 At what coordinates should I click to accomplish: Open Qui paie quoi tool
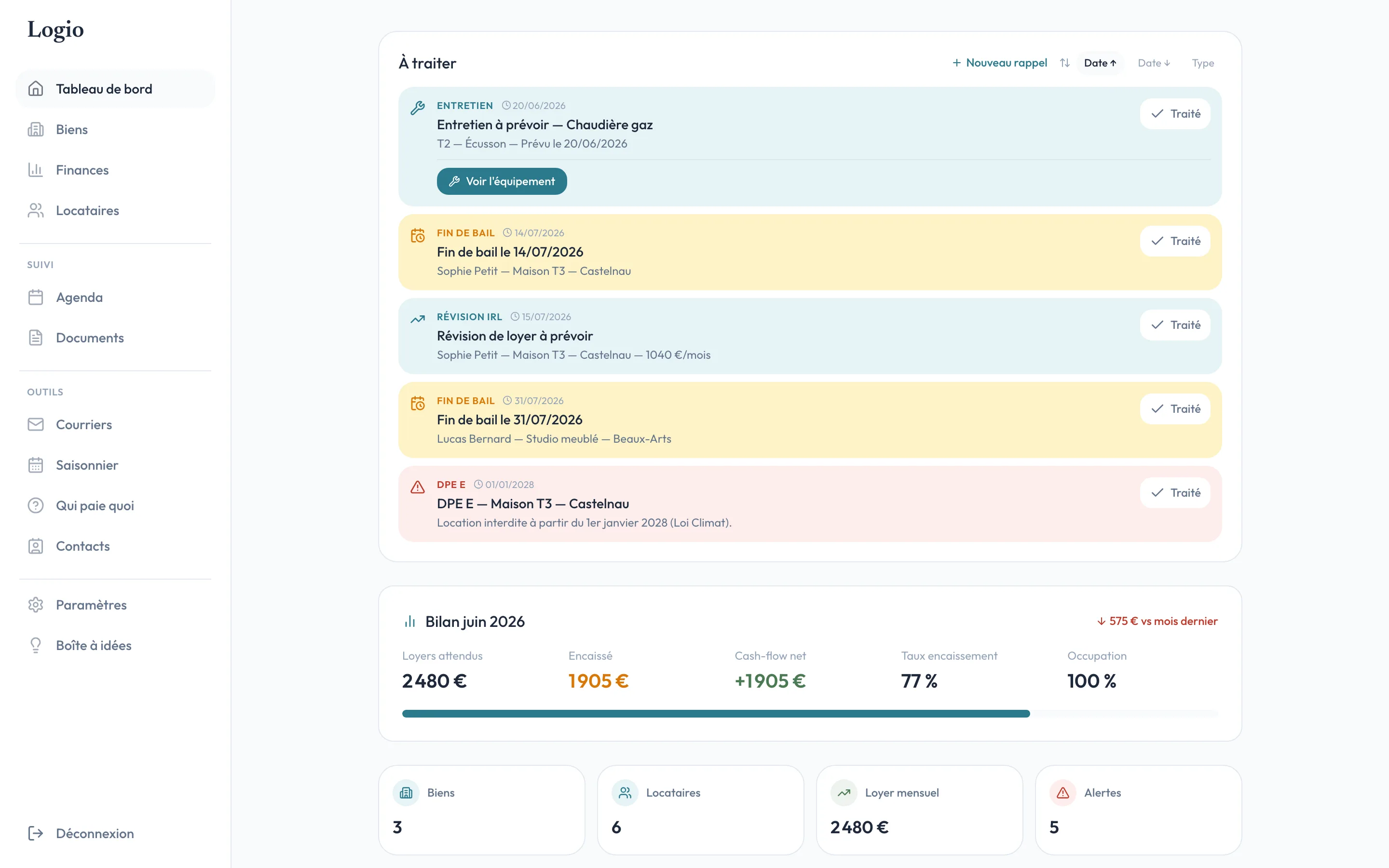point(115,505)
